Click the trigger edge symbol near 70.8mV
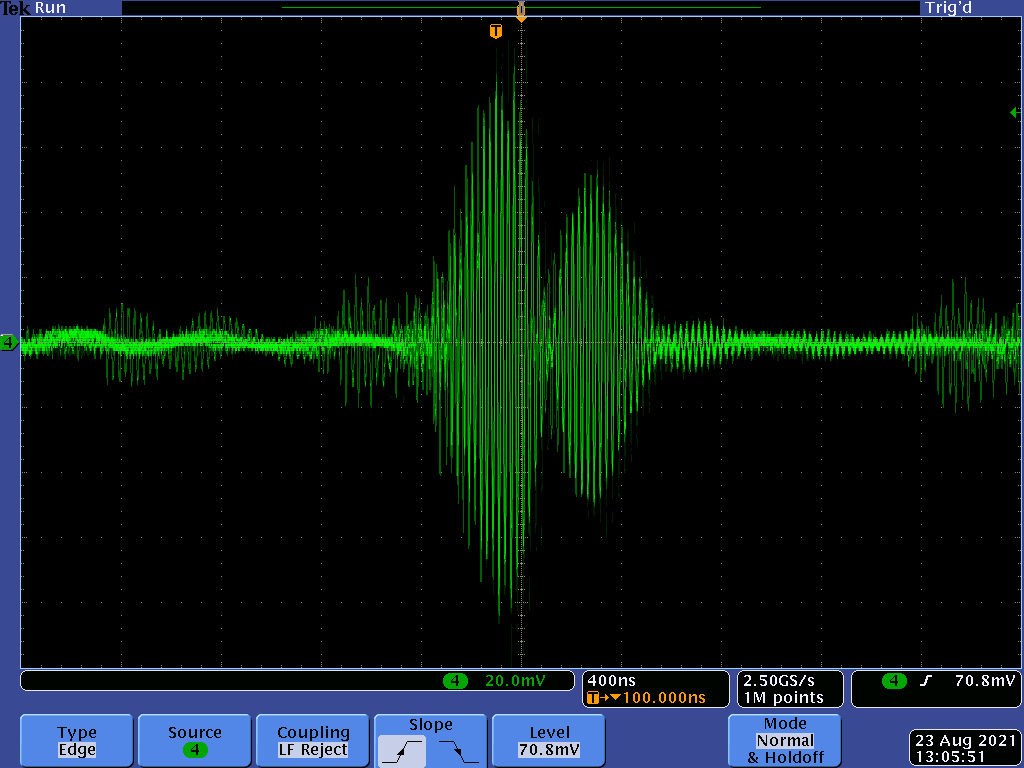Viewport: 1024px width, 768px height. pos(926,681)
